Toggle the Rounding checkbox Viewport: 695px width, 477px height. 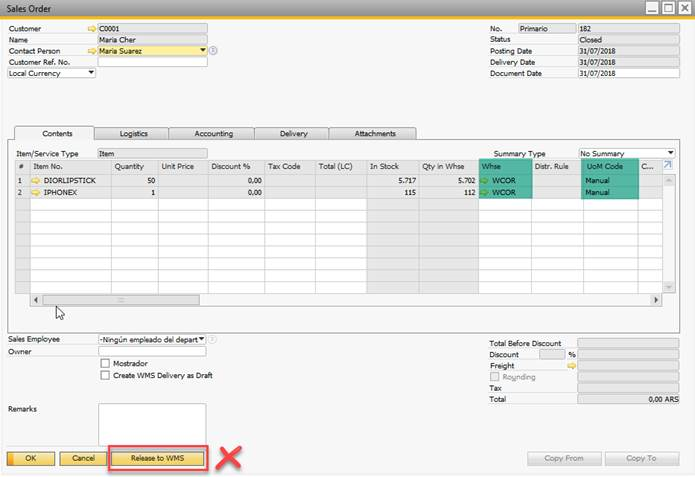495,377
